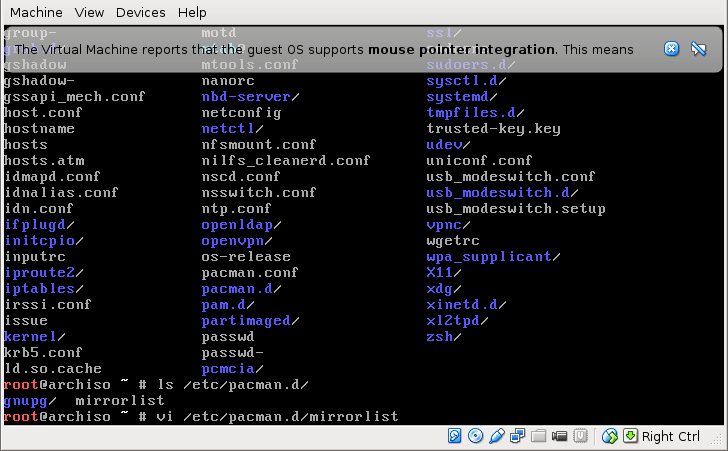Click the video capture camera indicator
The image size is (728, 451).
(559, 436)
